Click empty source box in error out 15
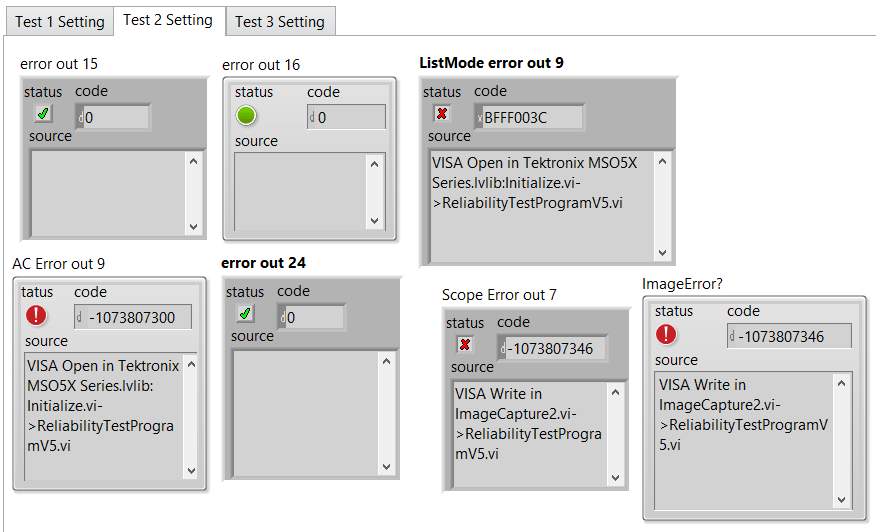The height and width of the screenshot is (532, 876). click(x=108, y=194)
